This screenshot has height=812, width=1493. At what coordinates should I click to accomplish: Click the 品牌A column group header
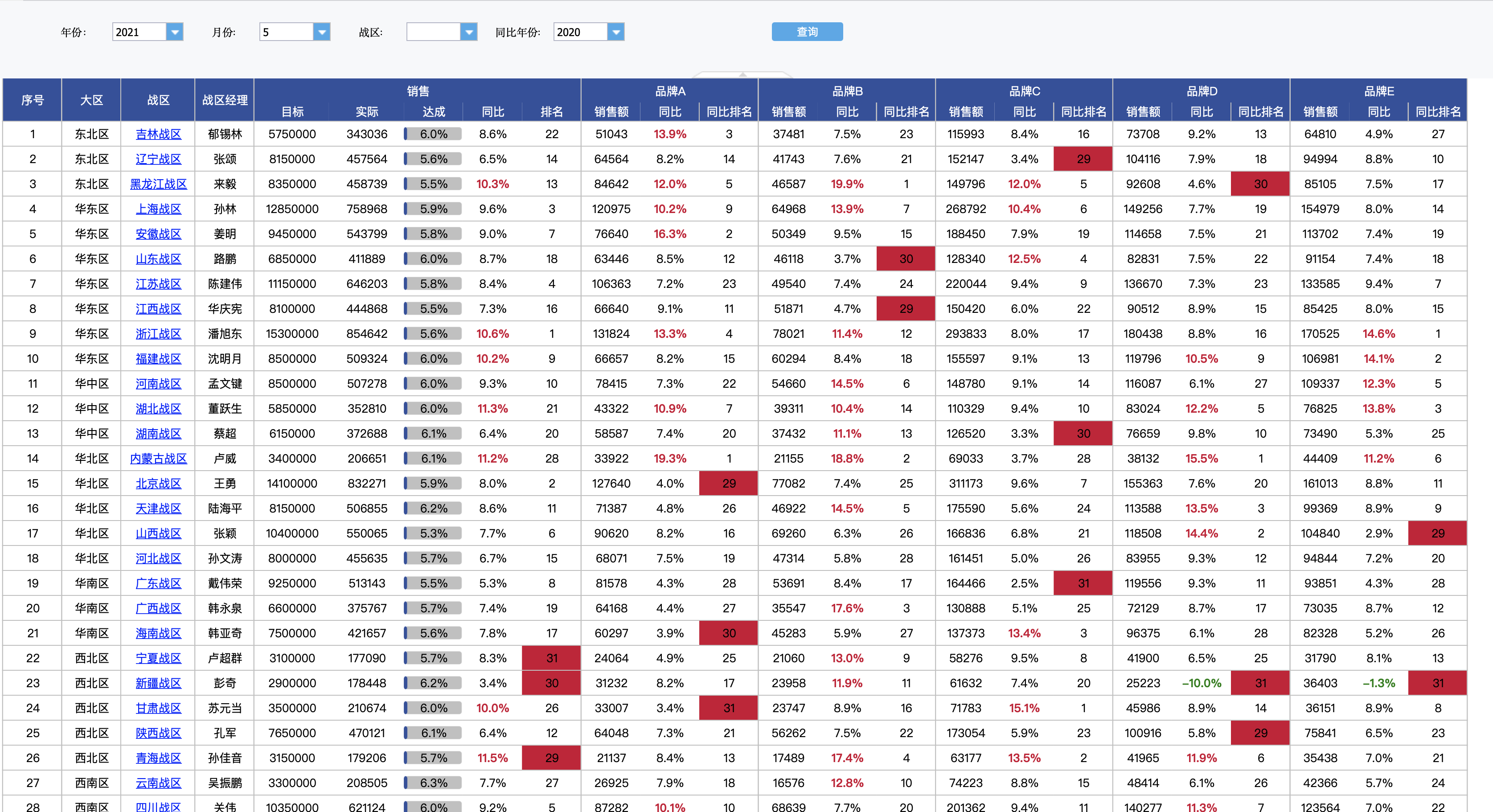click(670, 91)
